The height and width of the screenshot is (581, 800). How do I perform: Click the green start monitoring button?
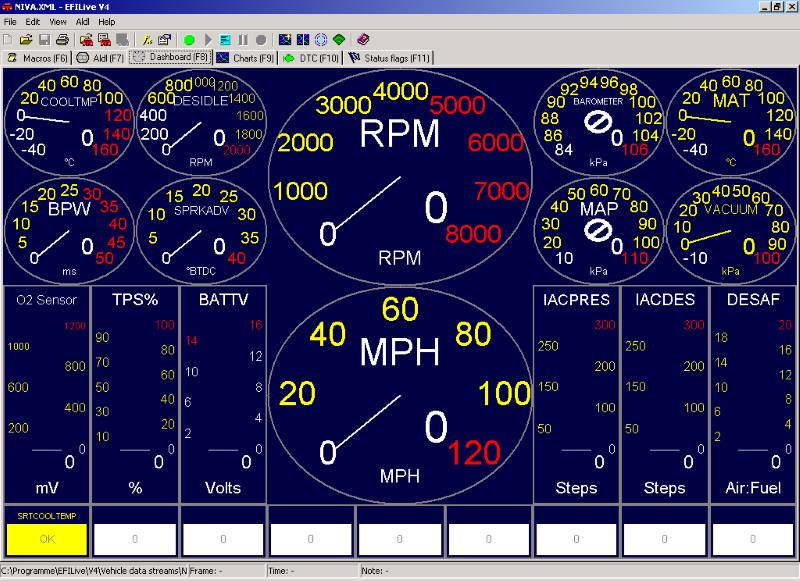[x=189, y=40]
